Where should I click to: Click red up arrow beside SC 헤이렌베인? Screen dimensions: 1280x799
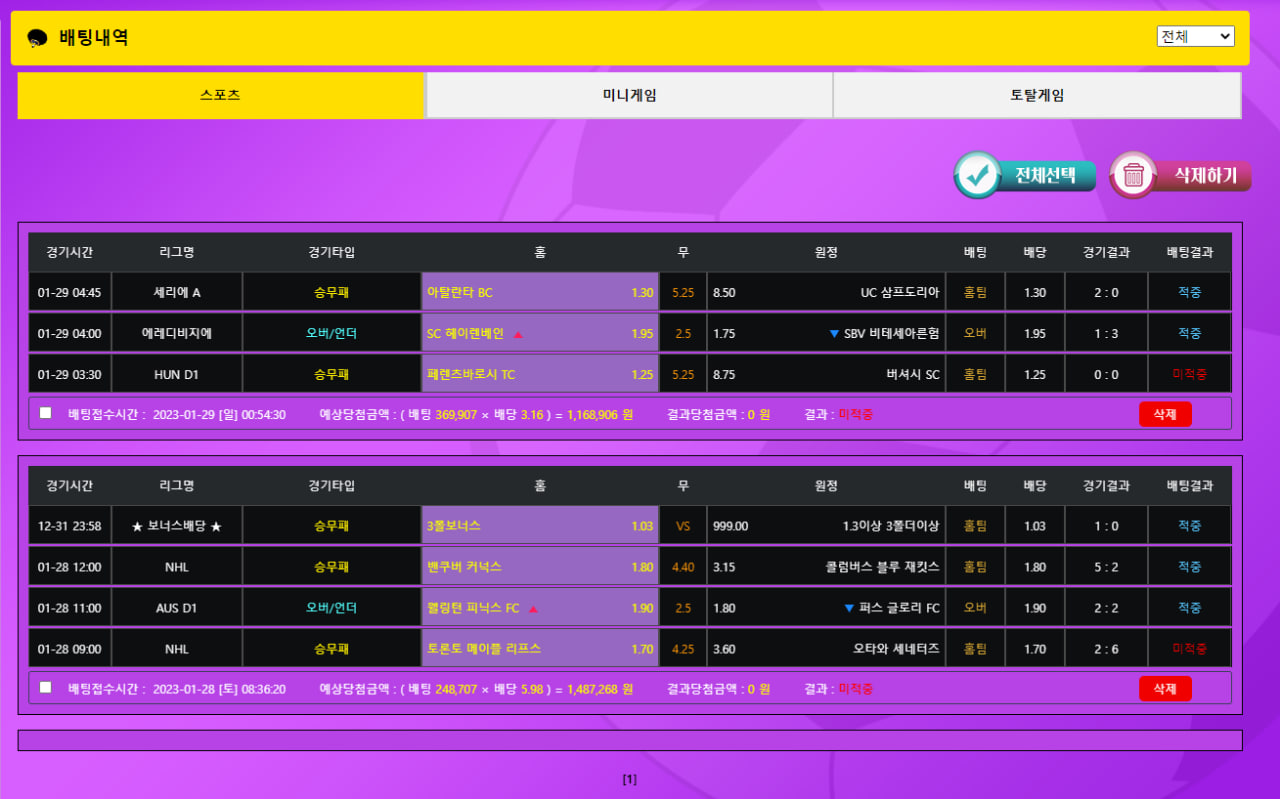(x=518, y=334)
